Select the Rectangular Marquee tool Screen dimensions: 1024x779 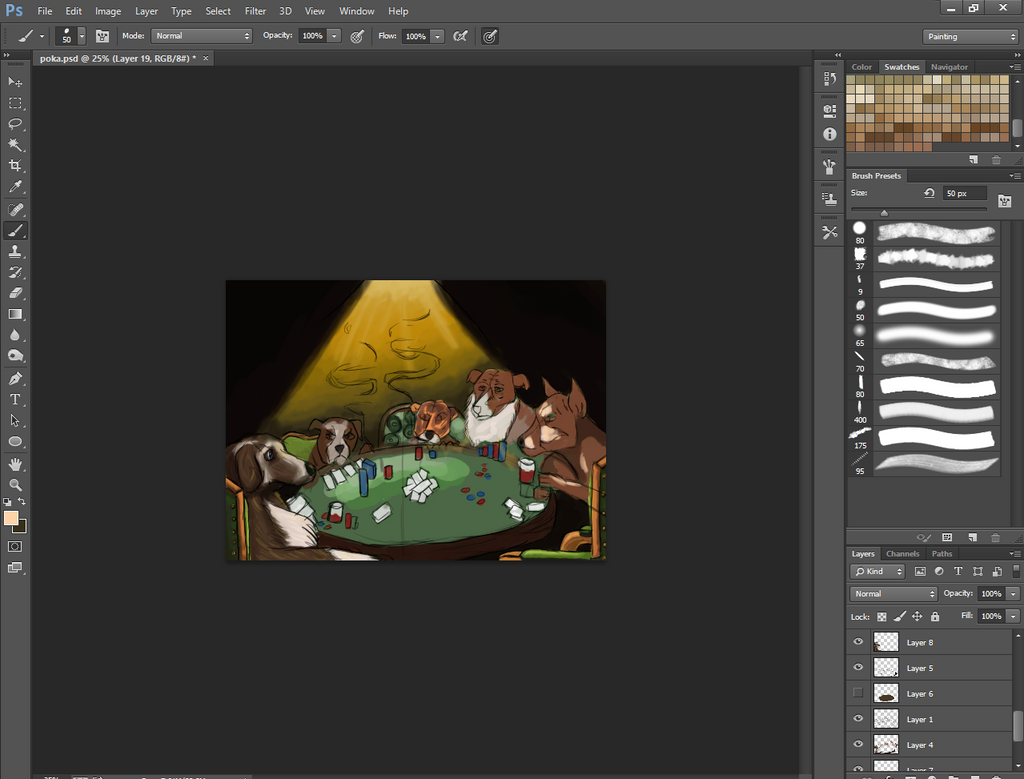tap(15, 103)
